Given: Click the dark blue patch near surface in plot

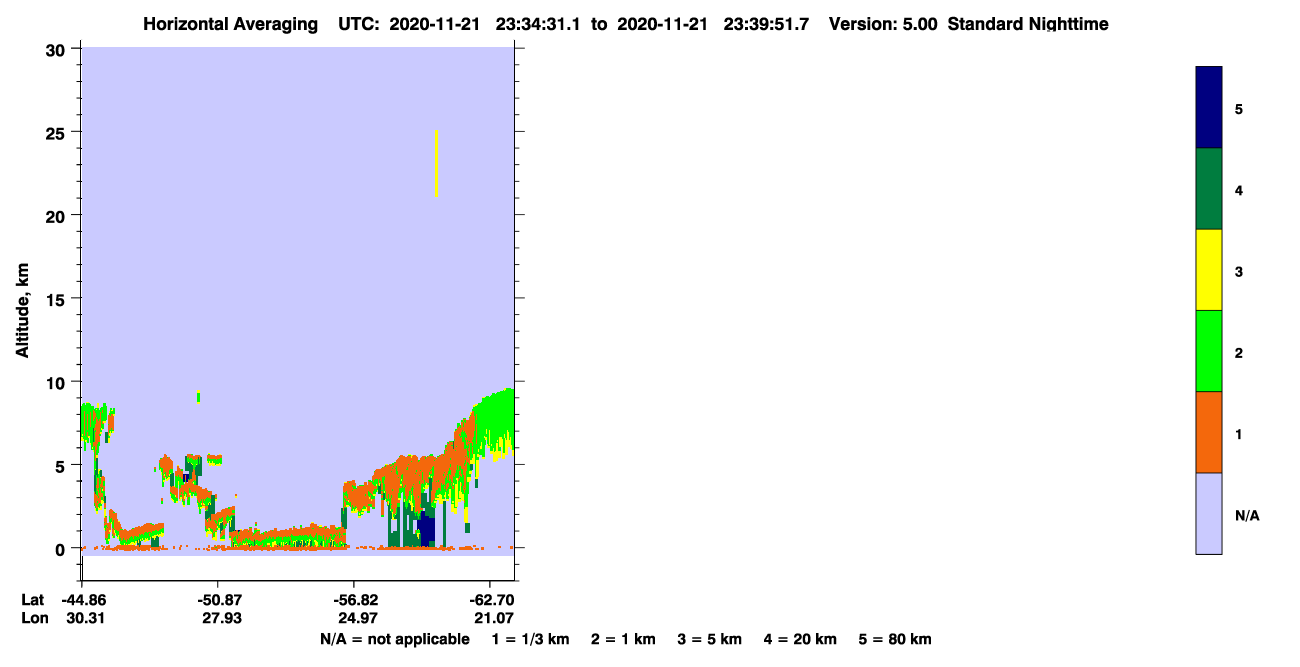Looking at the screenshot, I should [427, 529].
